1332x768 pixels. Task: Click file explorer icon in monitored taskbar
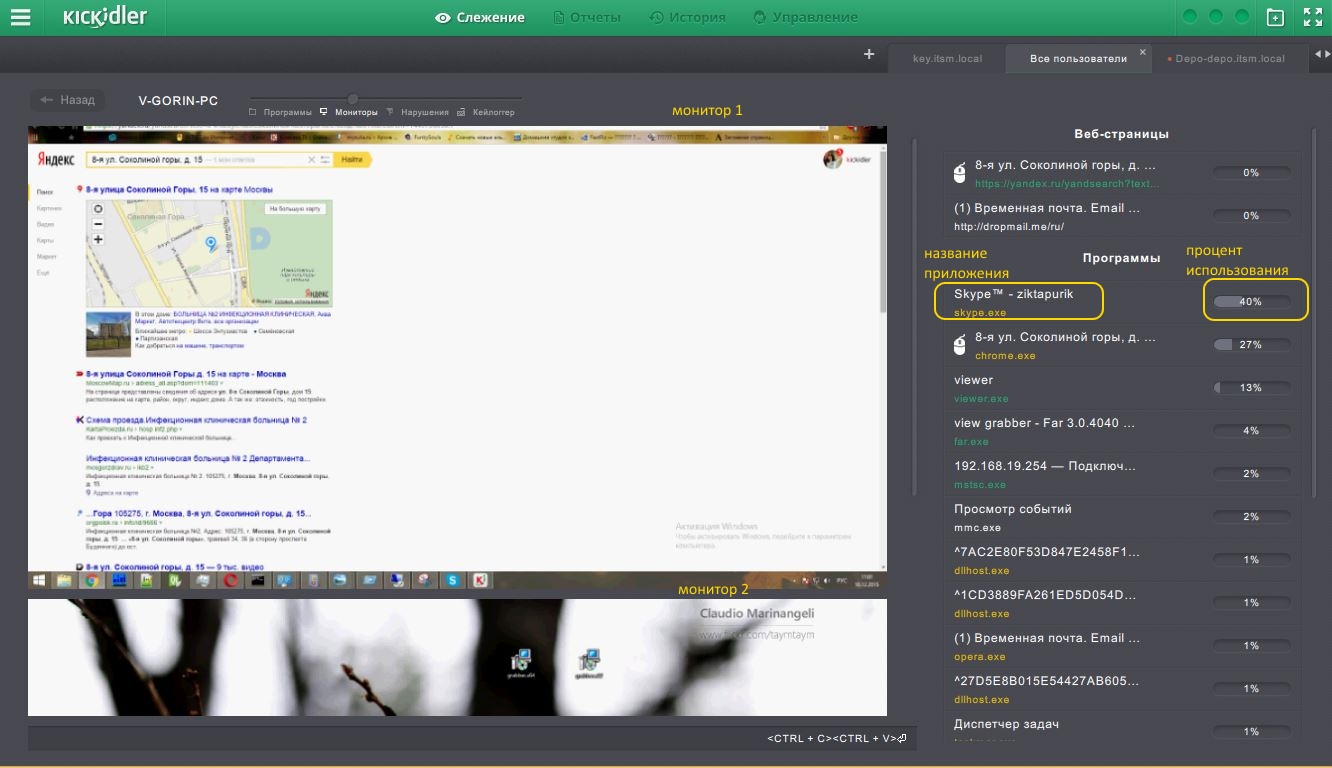[65, 580]
